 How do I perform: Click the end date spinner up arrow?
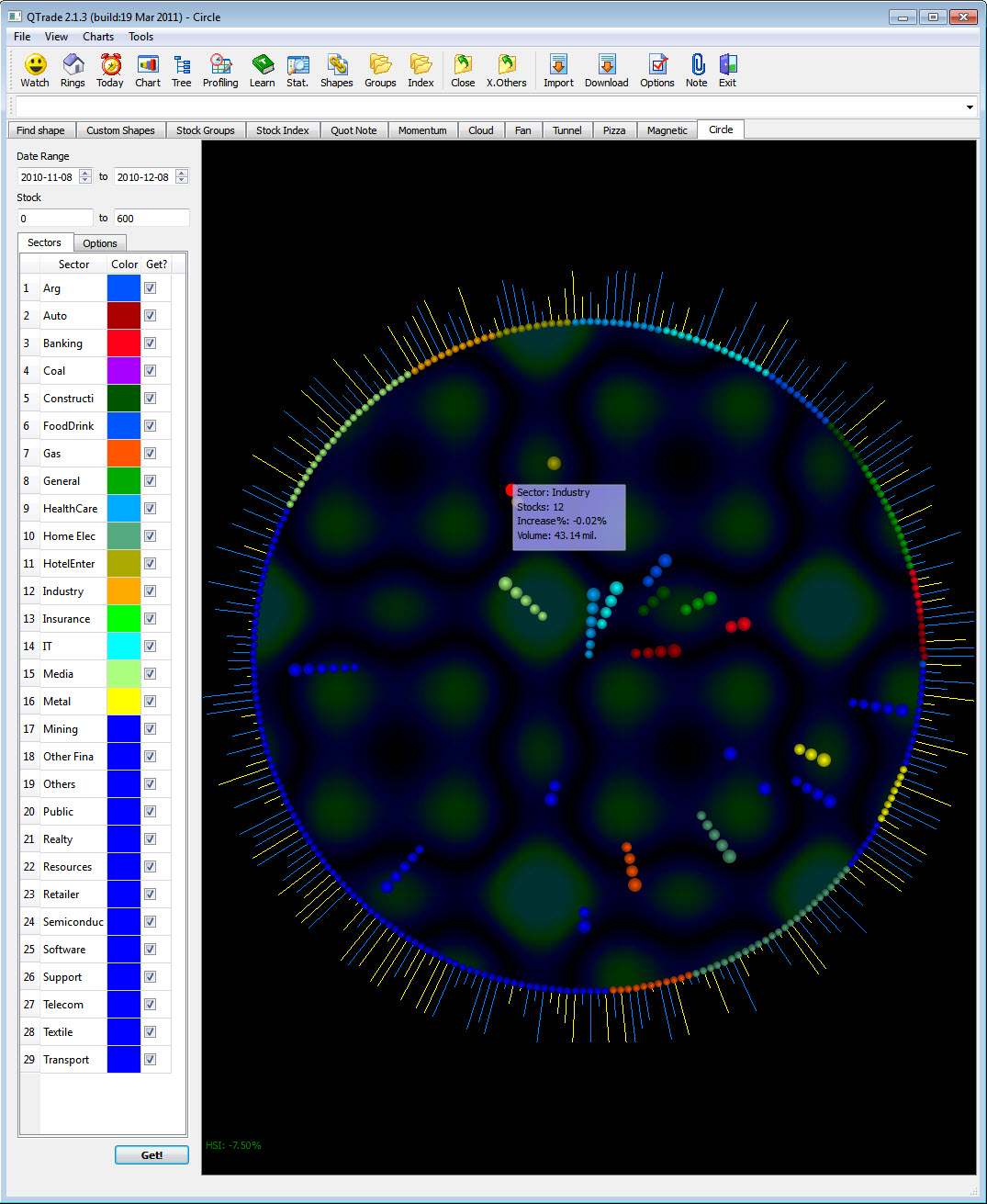coord(182,174)
